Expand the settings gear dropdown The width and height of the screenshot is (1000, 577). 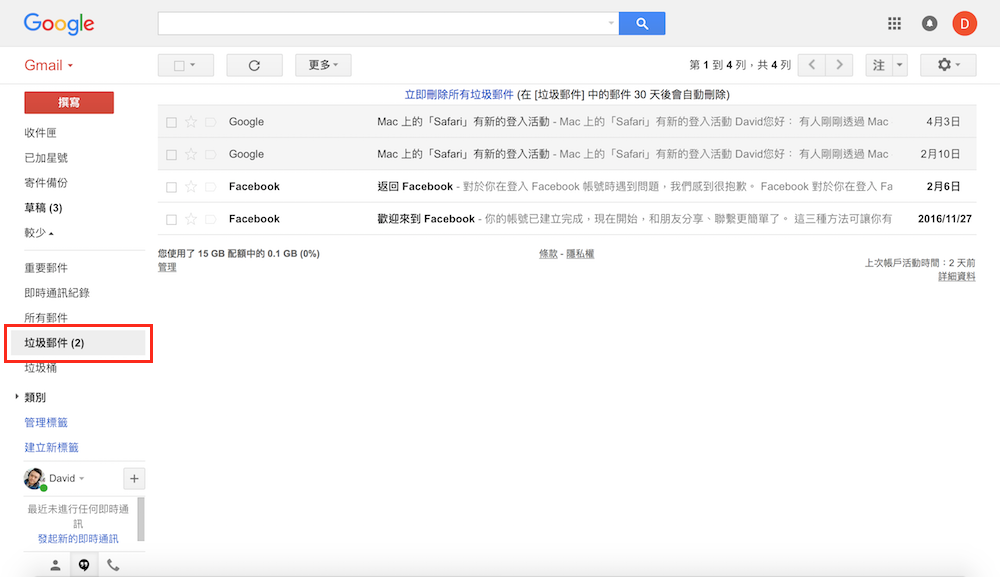pyautogui.click(x=947, y=65)
